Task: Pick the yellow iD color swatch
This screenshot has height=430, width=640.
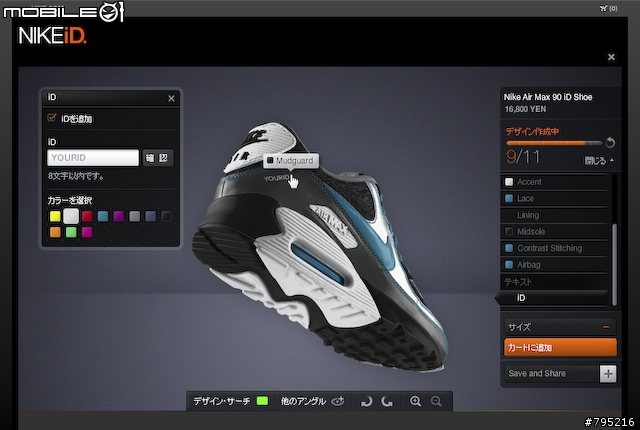Action: (55, 216)
